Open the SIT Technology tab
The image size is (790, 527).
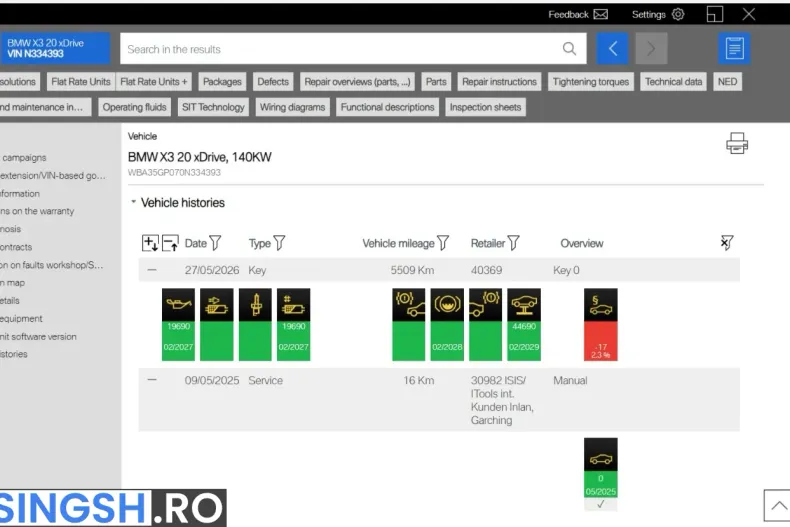(213, 107)
